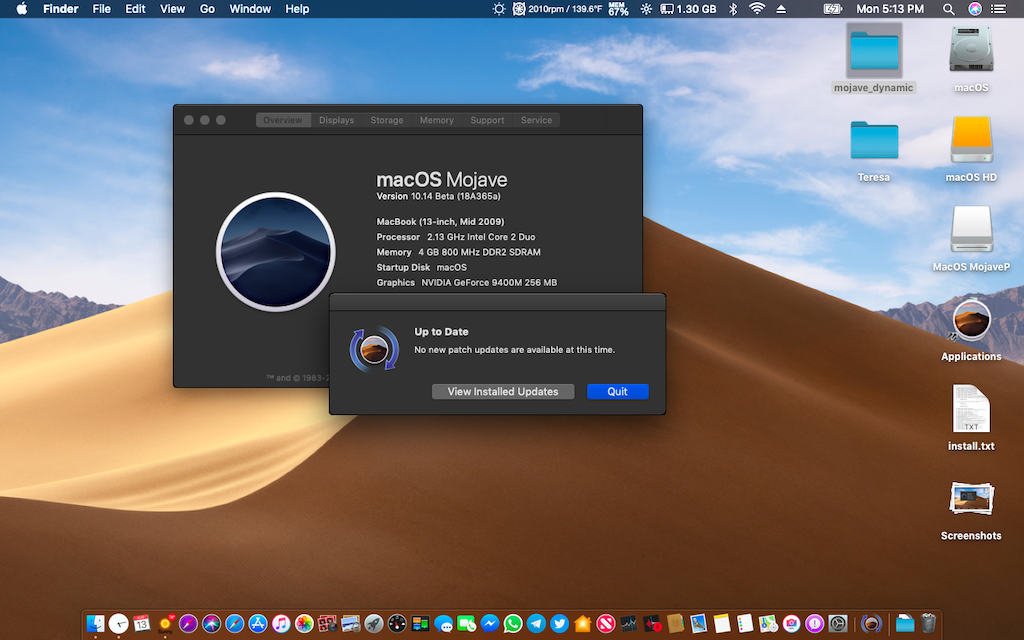Click the clock showing Mon 5:13 PM
The image size is (1024, 640).
[889, 8]
